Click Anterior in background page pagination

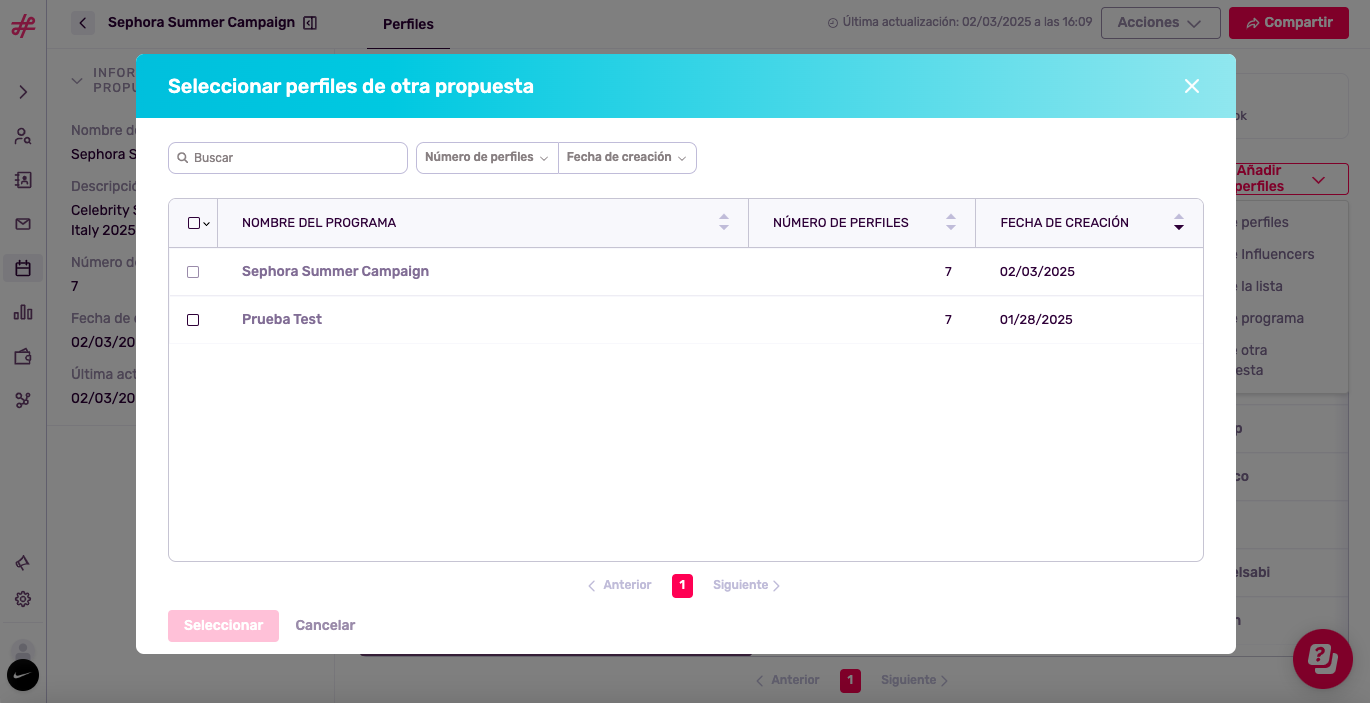pyautogui.click(x=788, y=680)
